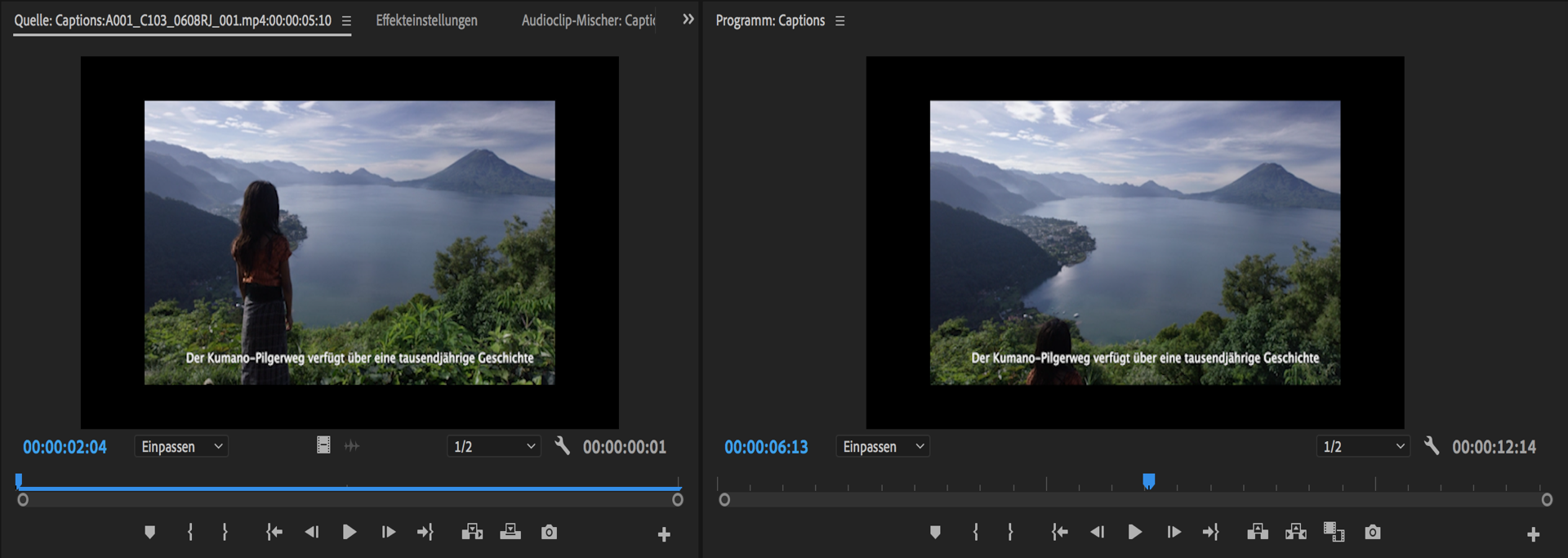Step forward one frame in Source monitor
Viewport: 1568px width, 558px height.
[x=388, y=533]
